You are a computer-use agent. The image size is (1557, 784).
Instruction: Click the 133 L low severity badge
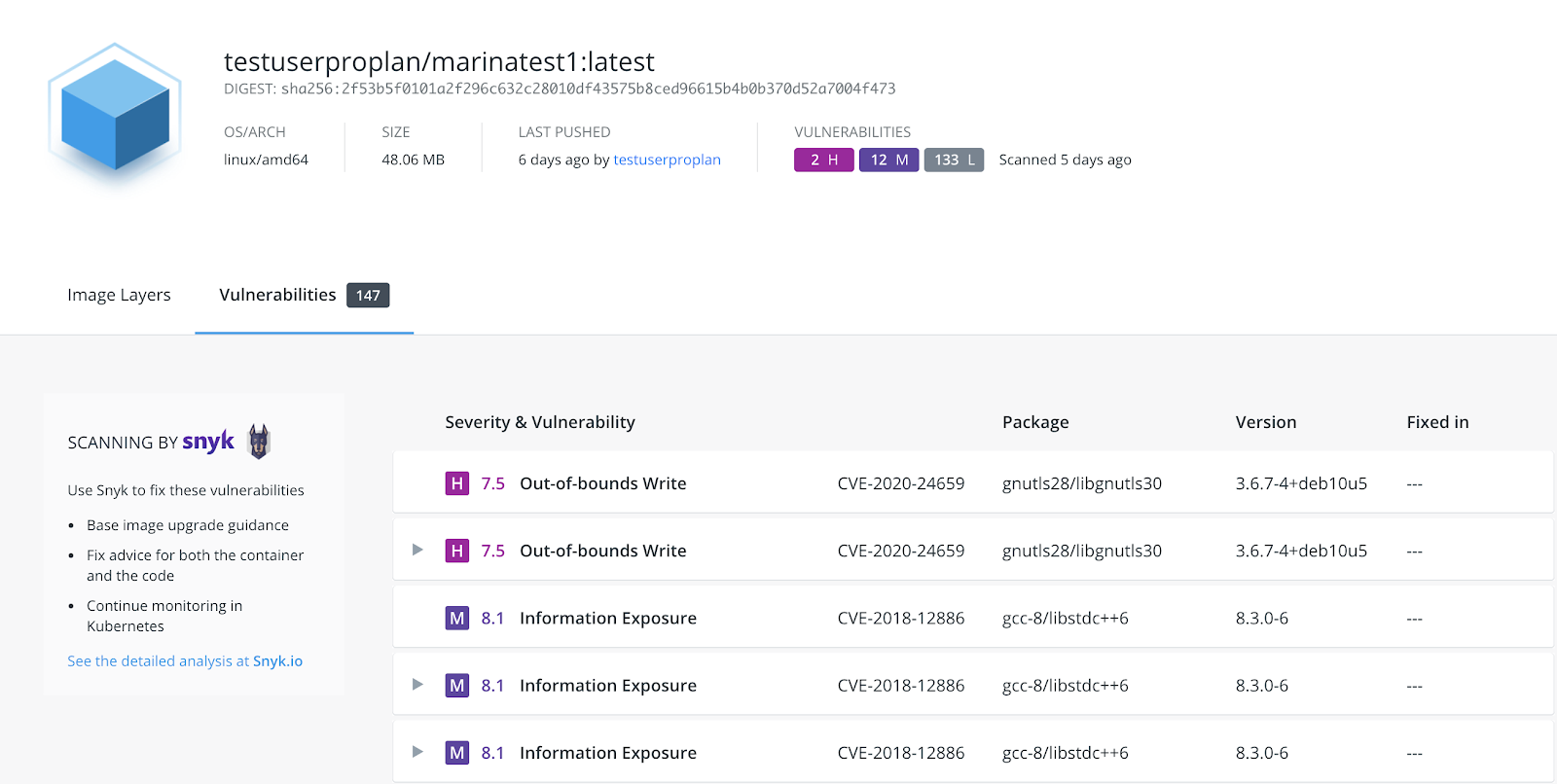click(954, 160)
